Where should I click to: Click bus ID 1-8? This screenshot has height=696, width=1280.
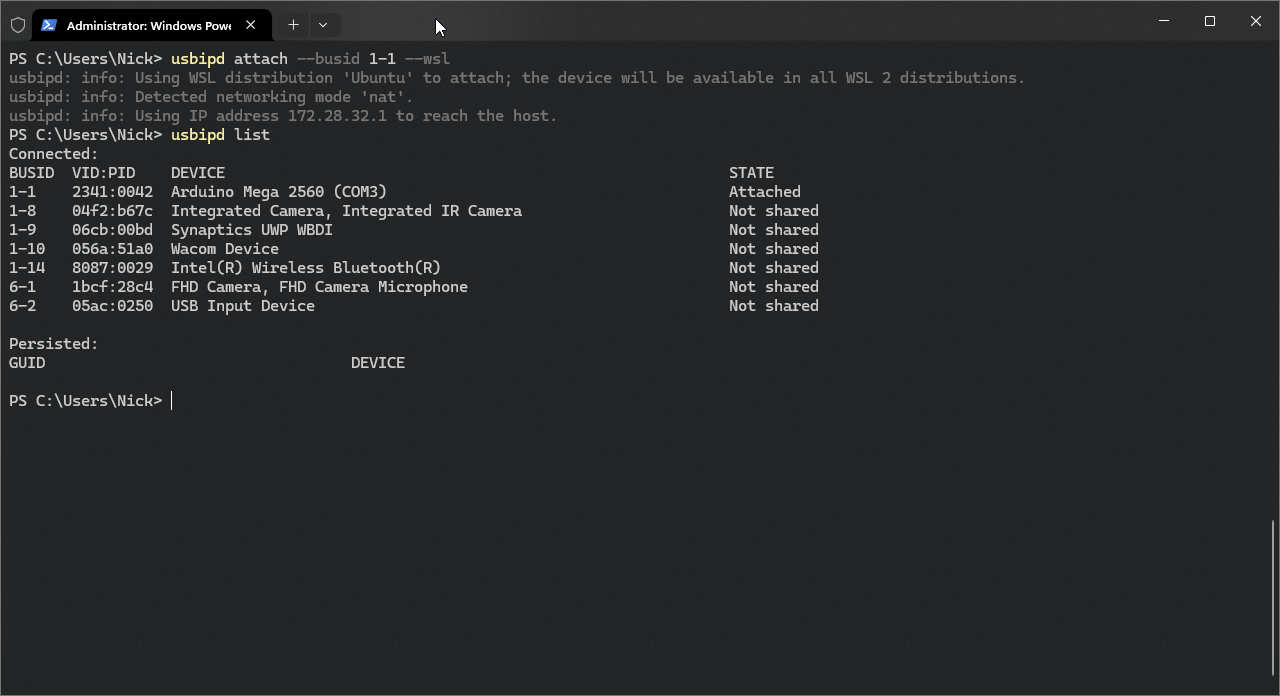22,211
